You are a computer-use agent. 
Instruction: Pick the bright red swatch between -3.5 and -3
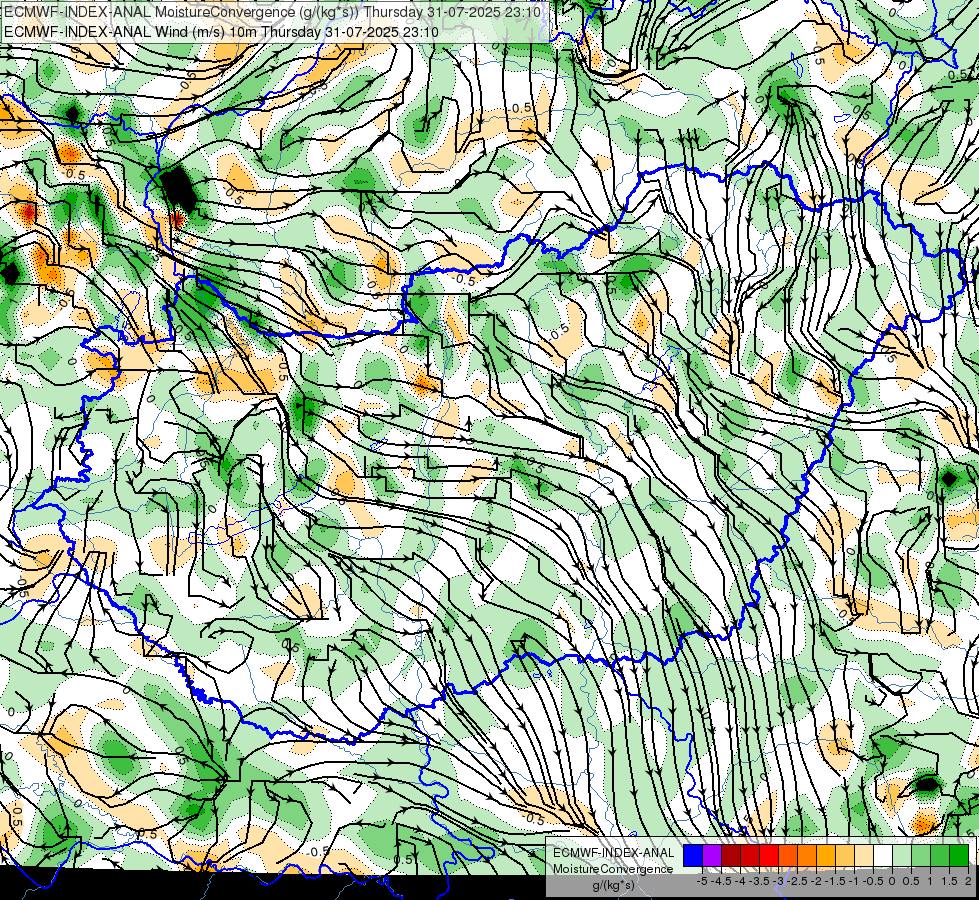coord(769,856)
